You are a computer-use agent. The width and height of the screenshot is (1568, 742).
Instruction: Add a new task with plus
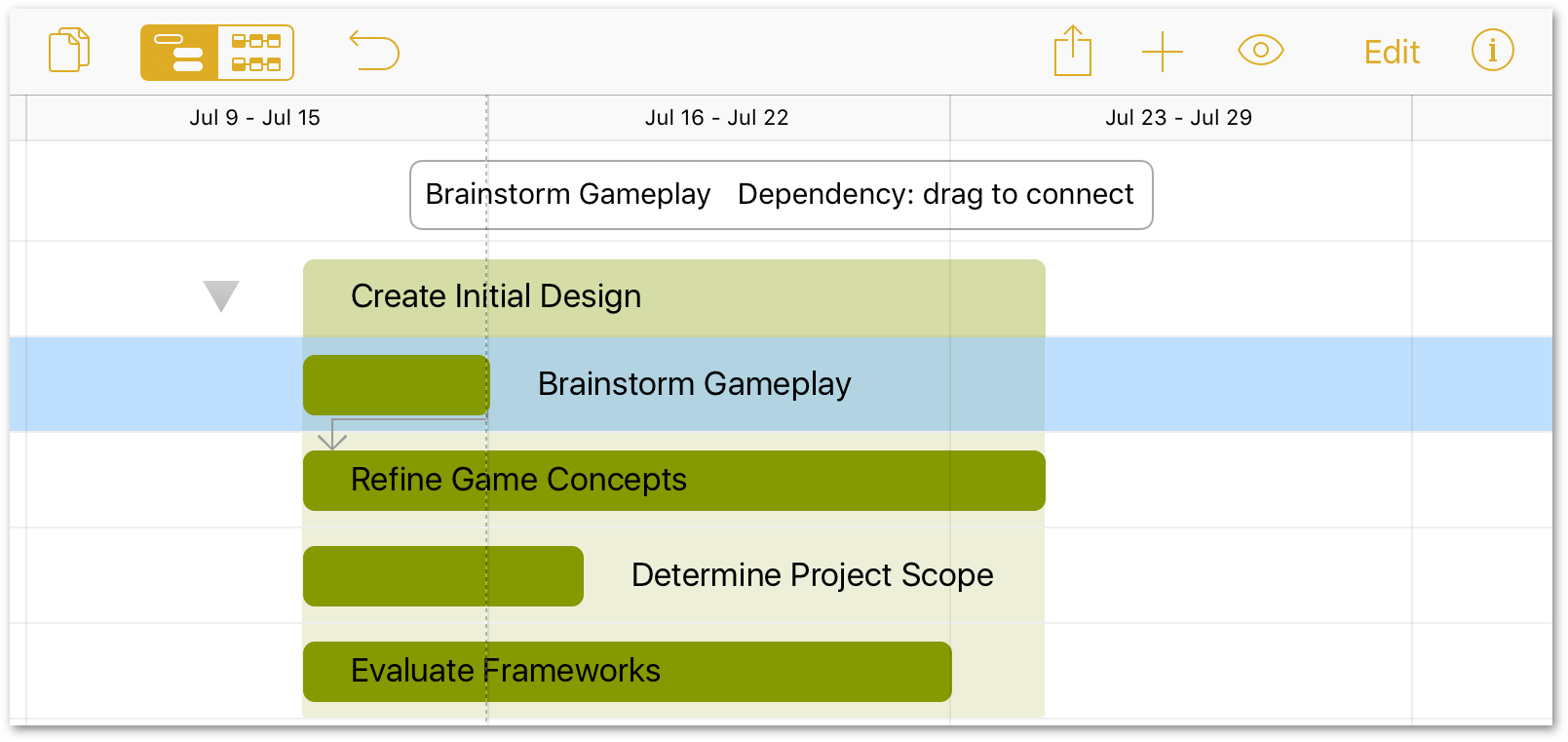pos(1163,52)
